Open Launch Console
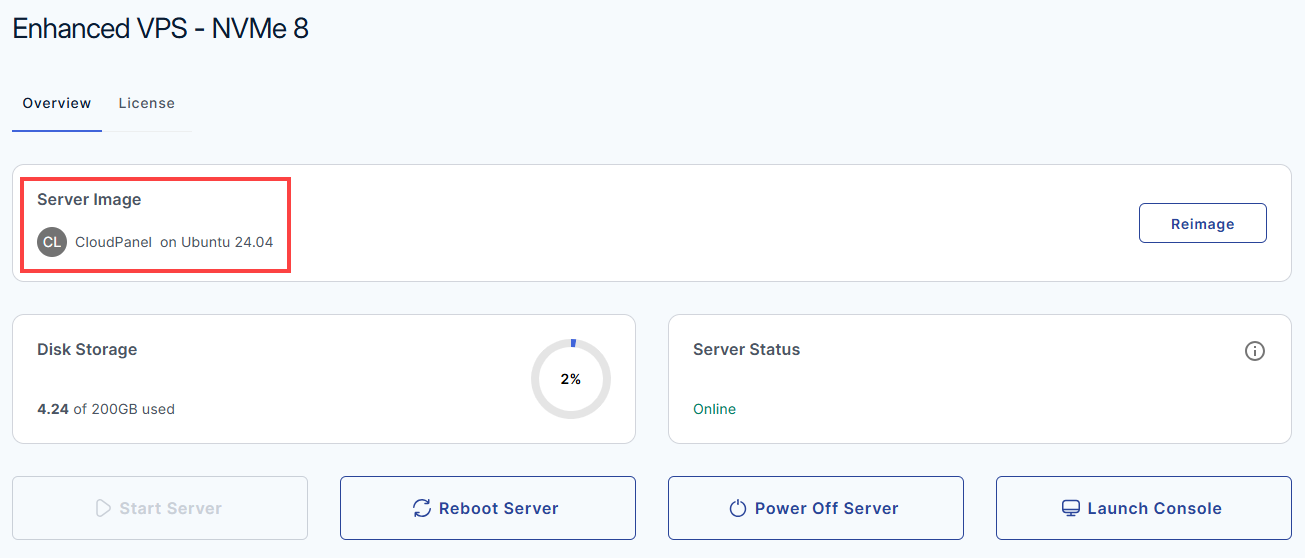The width and height of the screenshot is (1305, 558). (x=1144, y=508)
